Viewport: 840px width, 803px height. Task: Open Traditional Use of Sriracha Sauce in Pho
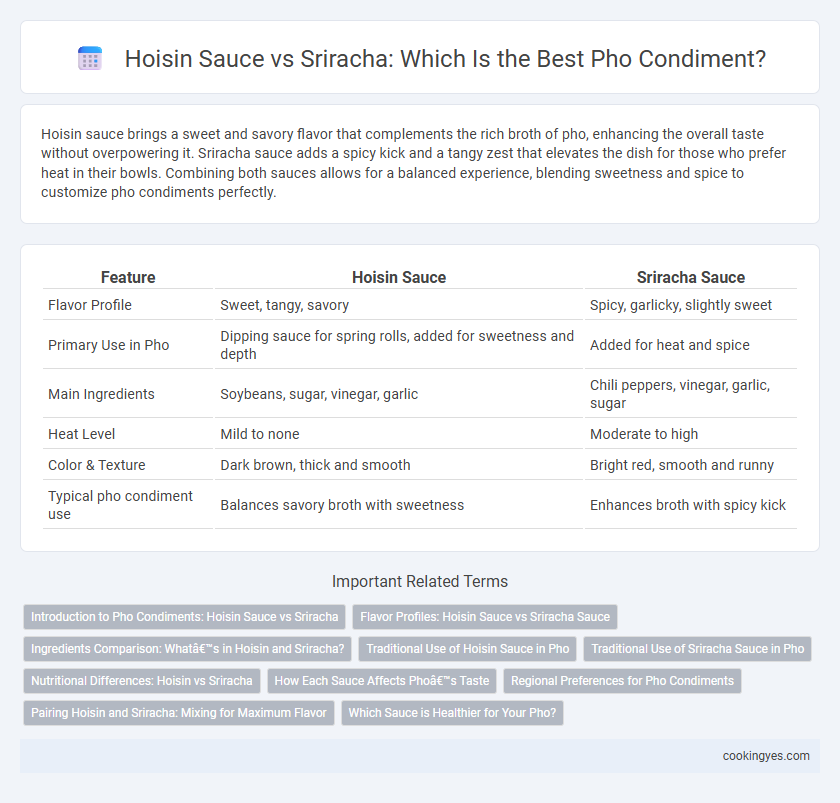click(698, 649)
